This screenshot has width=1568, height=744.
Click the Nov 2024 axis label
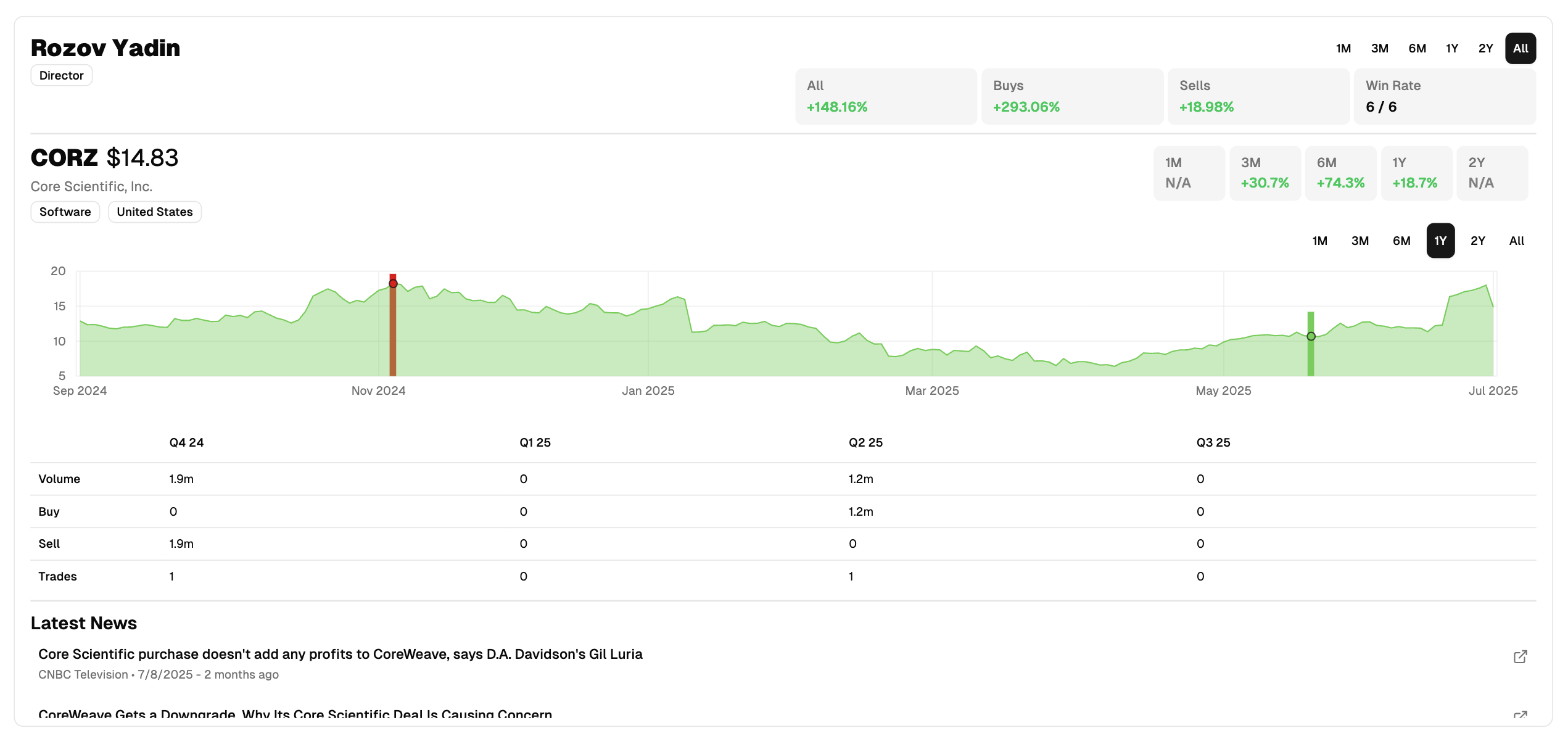378,391
